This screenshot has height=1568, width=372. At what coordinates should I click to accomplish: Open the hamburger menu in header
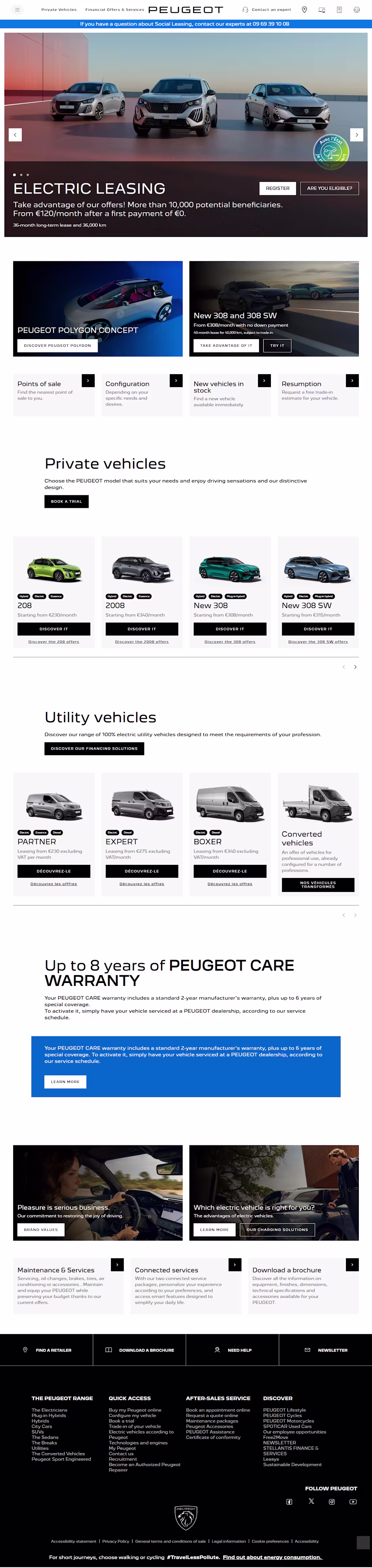point(17,10)
